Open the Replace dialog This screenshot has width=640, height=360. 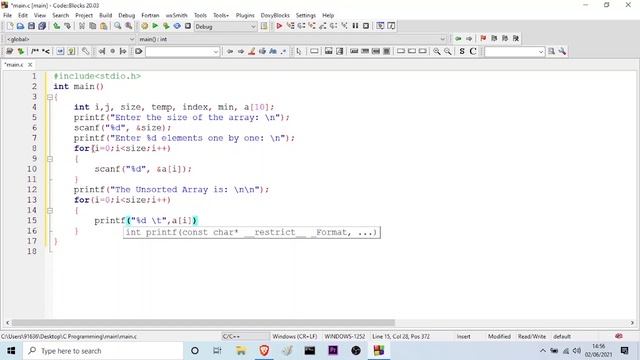[129, 26]
